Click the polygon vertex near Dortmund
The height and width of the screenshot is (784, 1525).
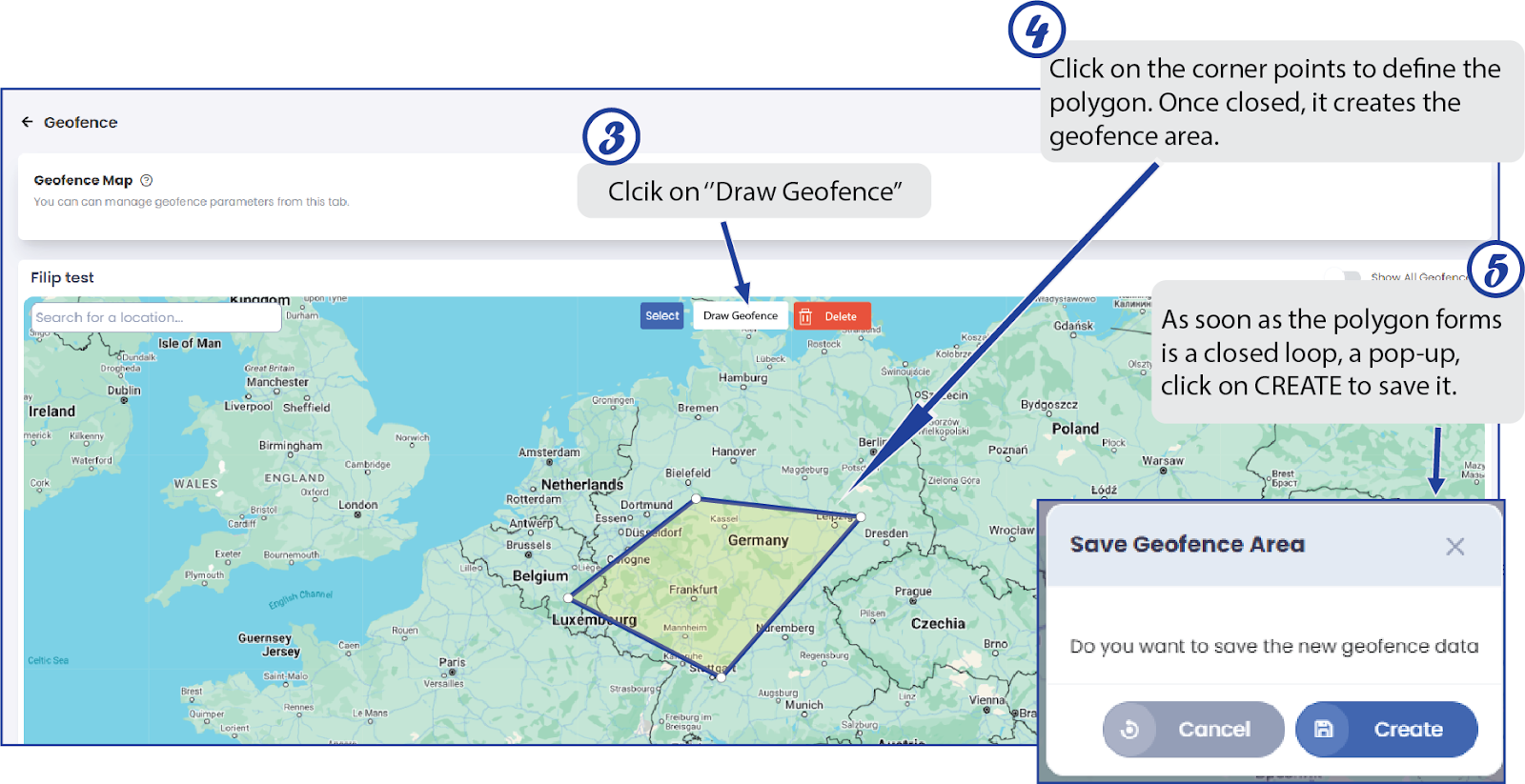tap(697, 498)
